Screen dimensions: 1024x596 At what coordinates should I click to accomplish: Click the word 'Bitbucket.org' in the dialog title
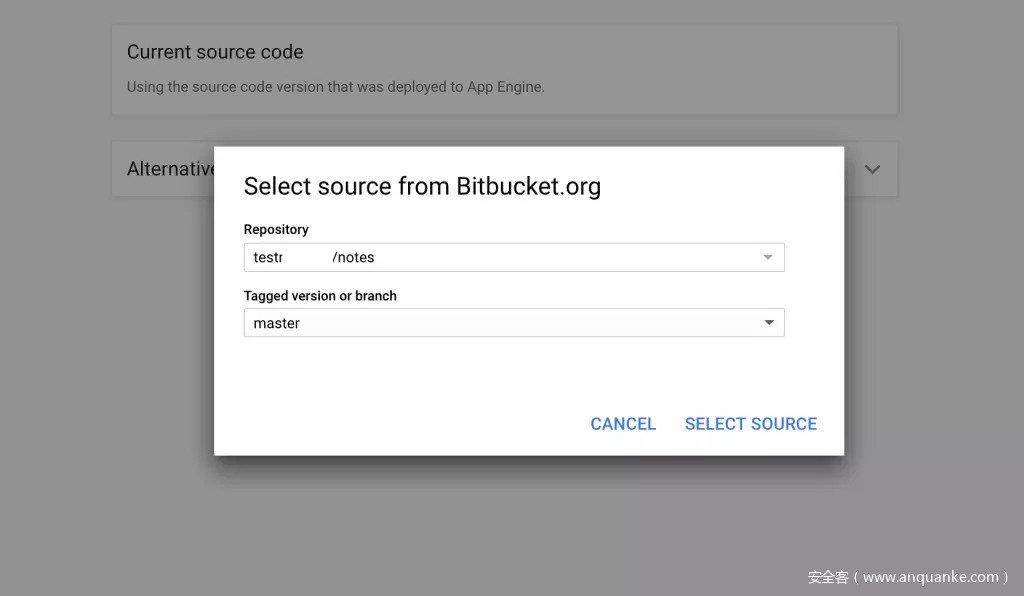528,186
